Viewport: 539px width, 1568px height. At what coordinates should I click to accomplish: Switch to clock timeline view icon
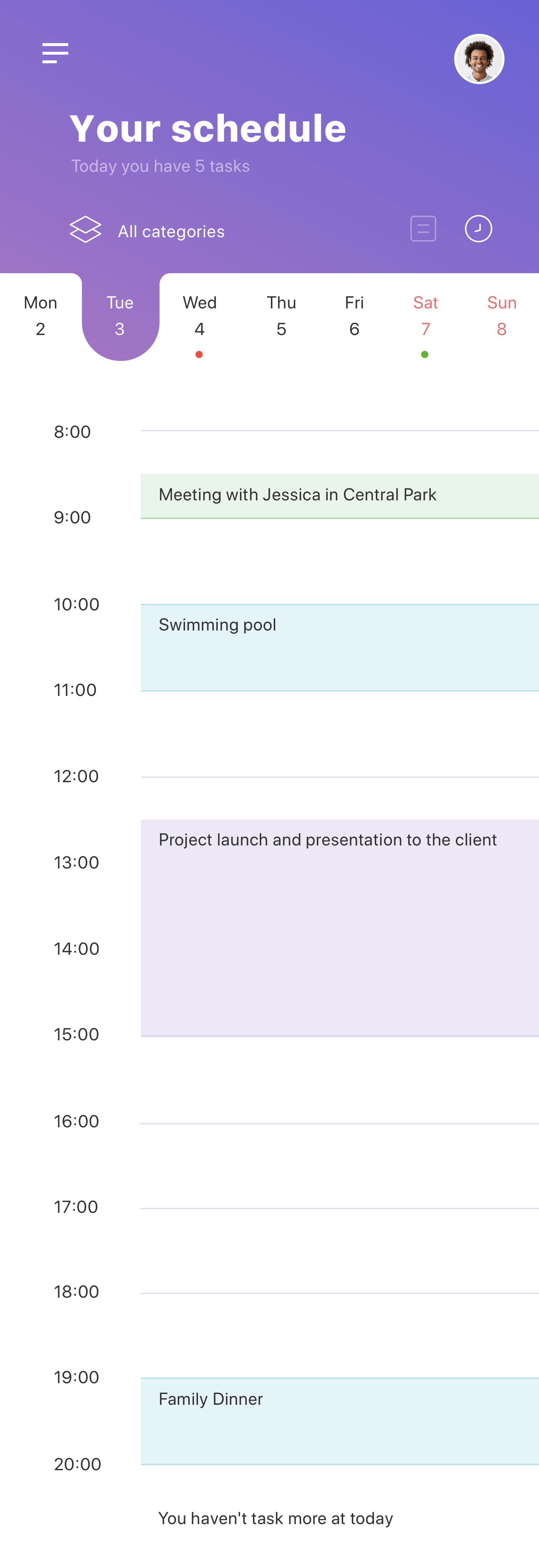pos(479,229)
